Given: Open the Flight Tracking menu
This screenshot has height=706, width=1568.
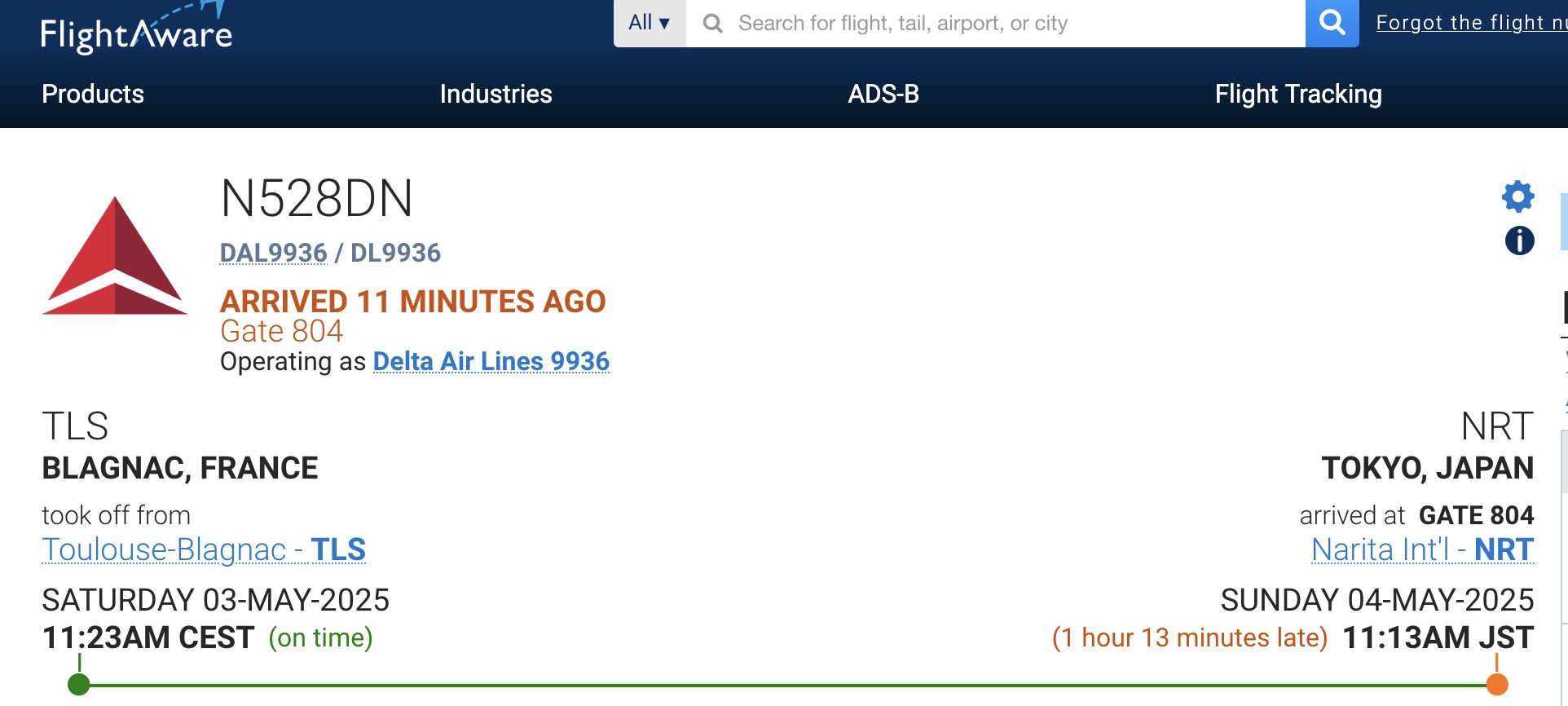Looking at the screenshot, I should 1297,94.
